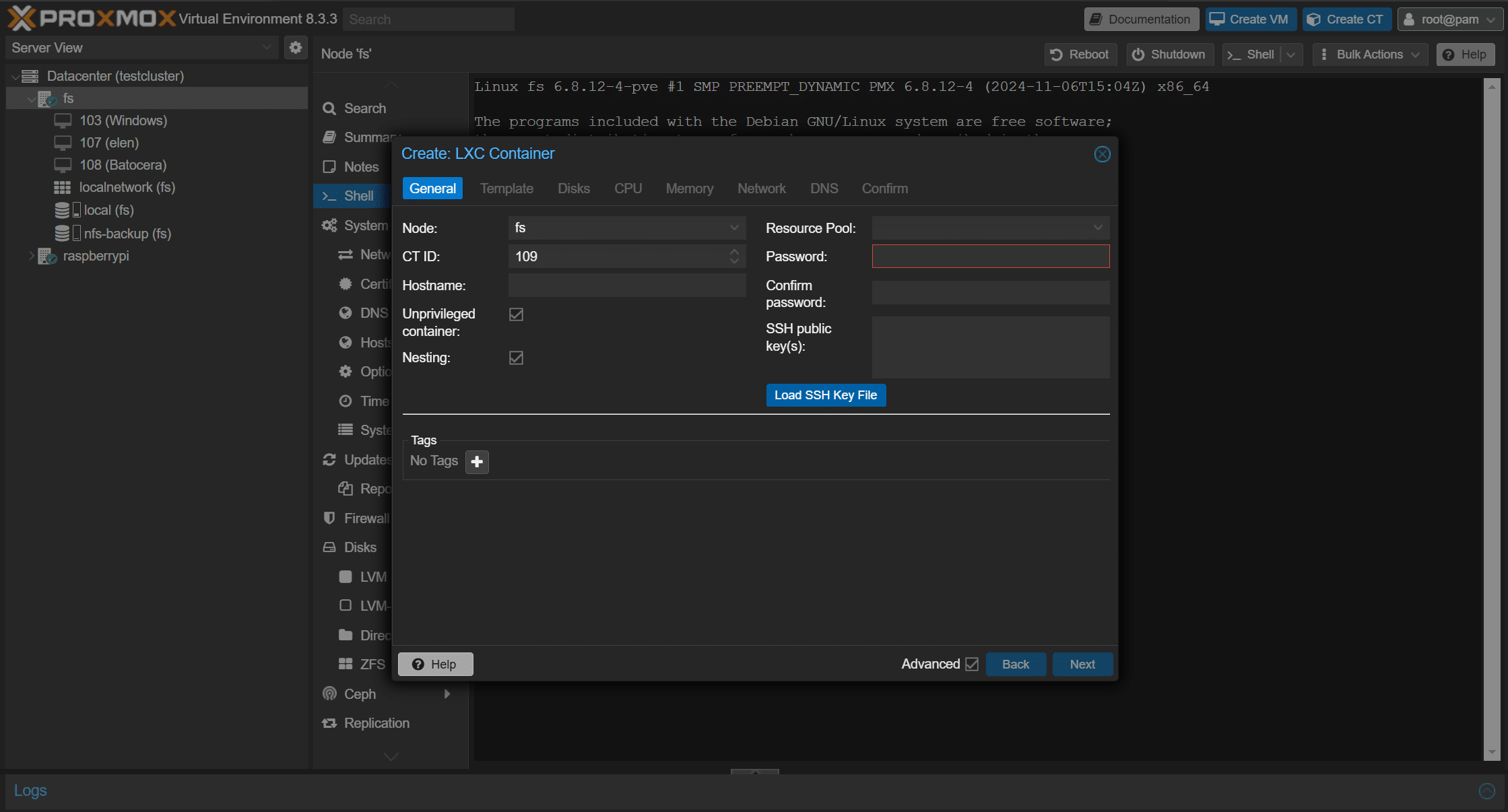Switch to the Disks tab in dialog

coord(574,189)
